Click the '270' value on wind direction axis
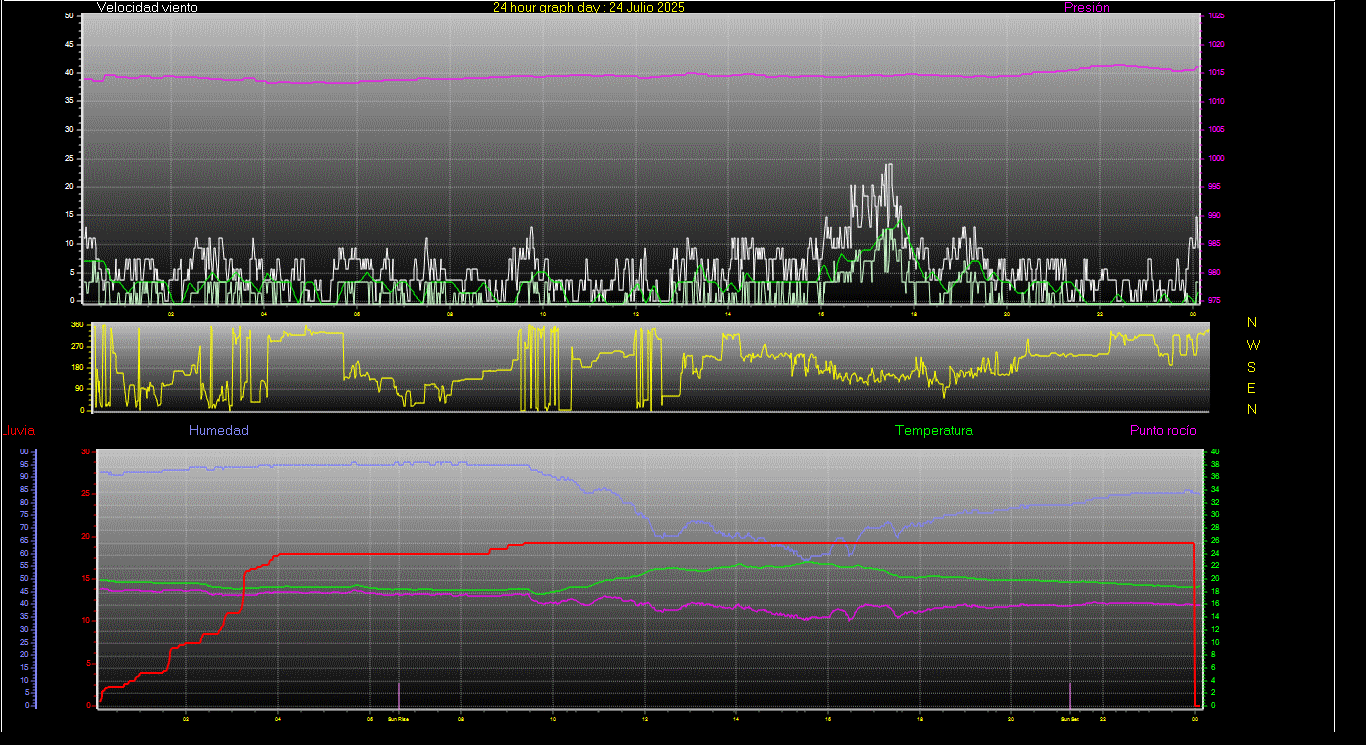The image size is (1366, 745). 78,346
